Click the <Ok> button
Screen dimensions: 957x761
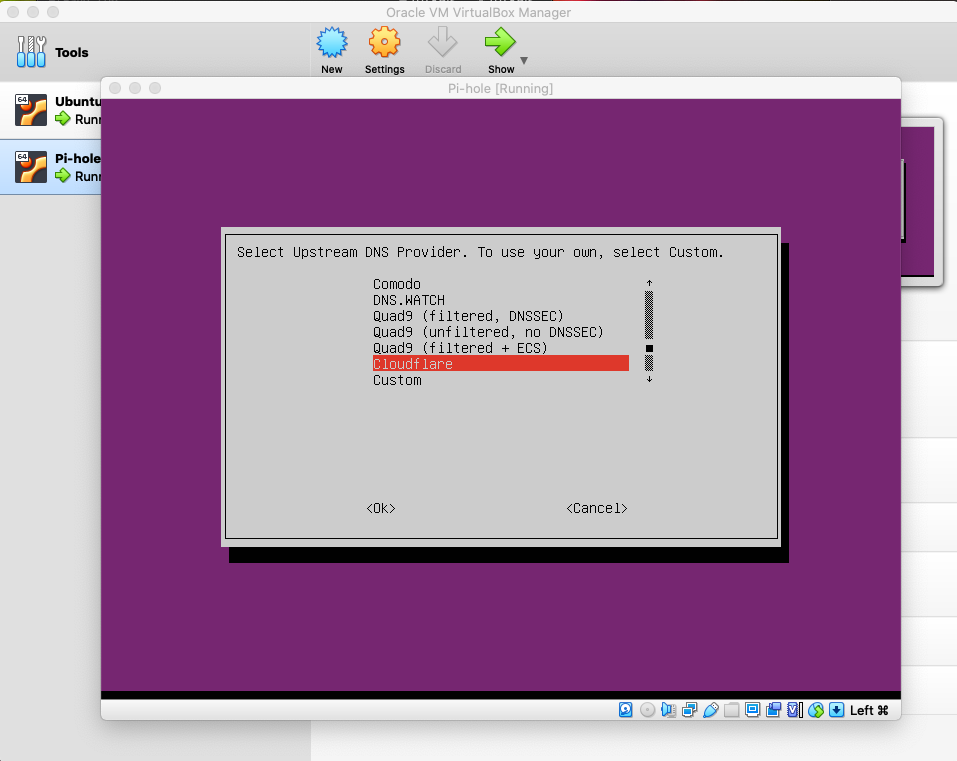click(381, 508)
